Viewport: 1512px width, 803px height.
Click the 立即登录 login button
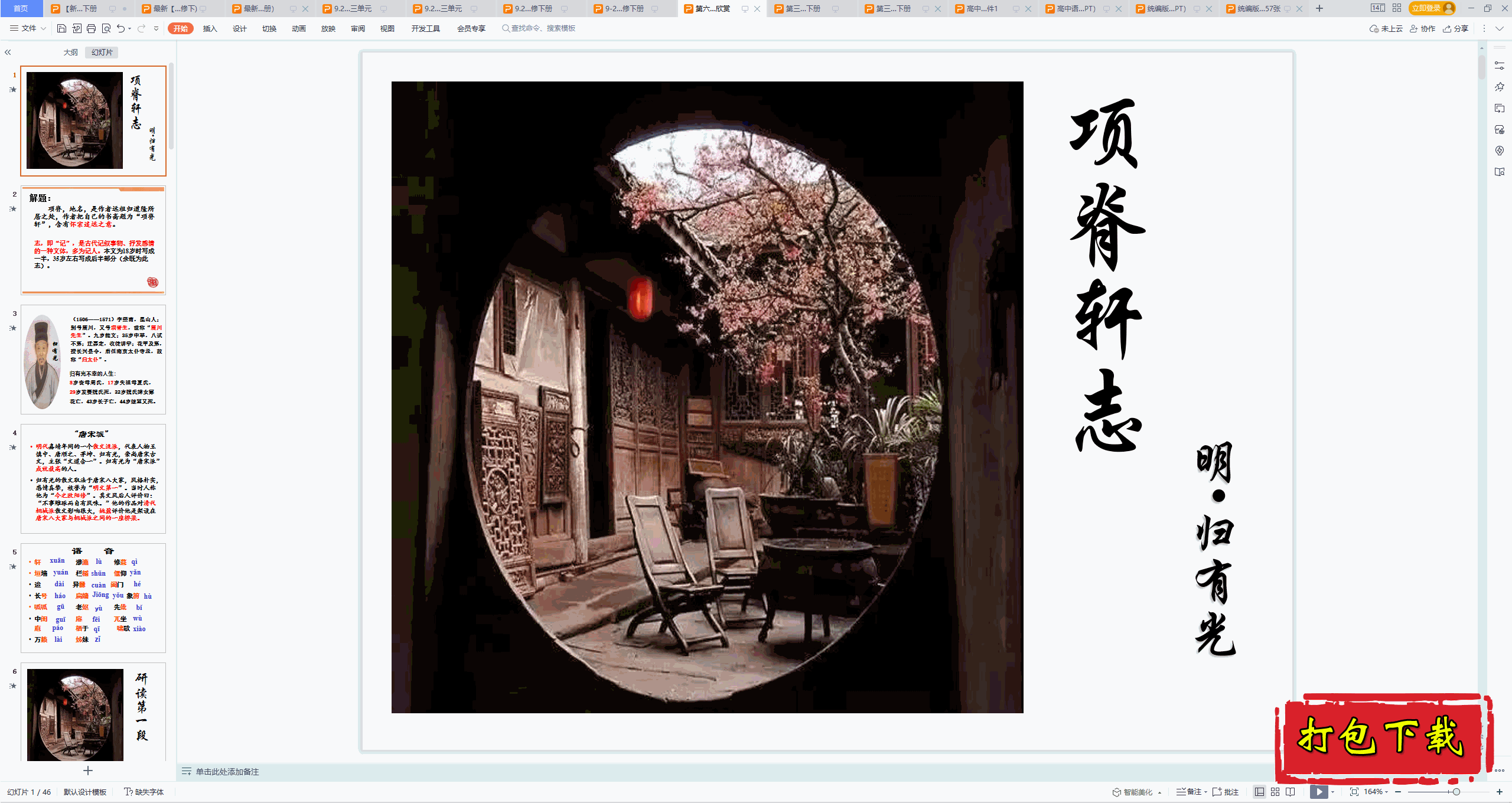tap(1432, 8)
